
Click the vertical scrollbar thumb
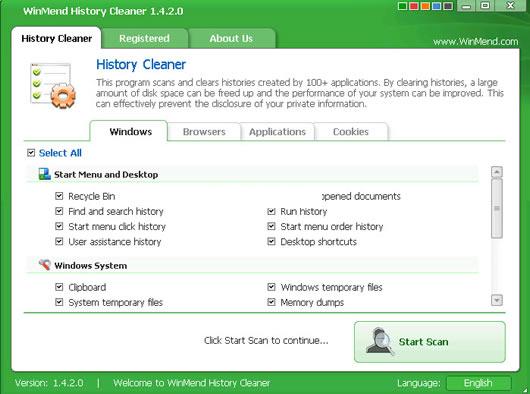pyautogui.click(x=497, y=208)
